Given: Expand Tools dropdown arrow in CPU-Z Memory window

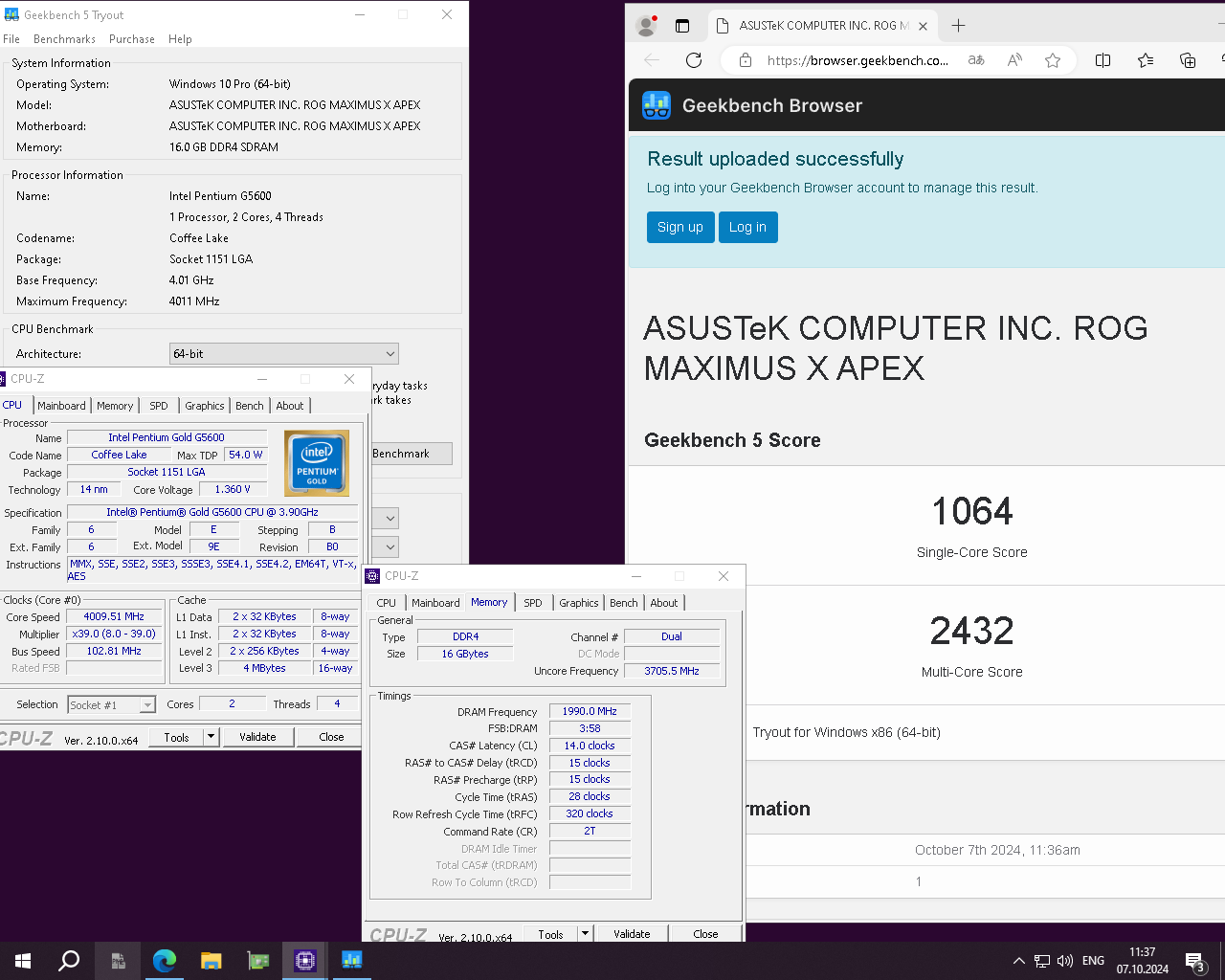Looking at the screenshot, I should (585, 934).
